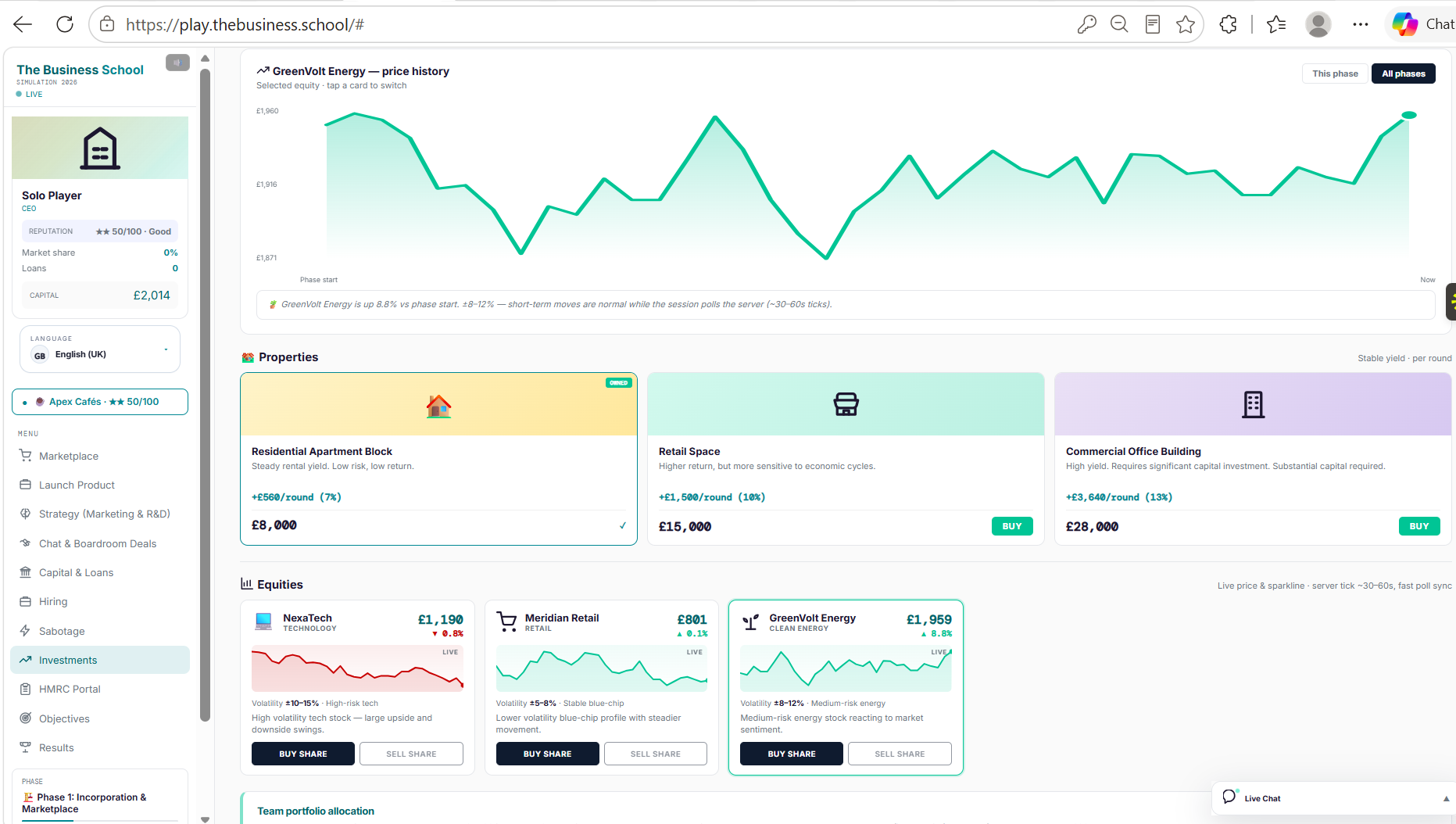Click the NexaTech computer icon
This screenshot has width=1456, height=824.
click(263, 622)
